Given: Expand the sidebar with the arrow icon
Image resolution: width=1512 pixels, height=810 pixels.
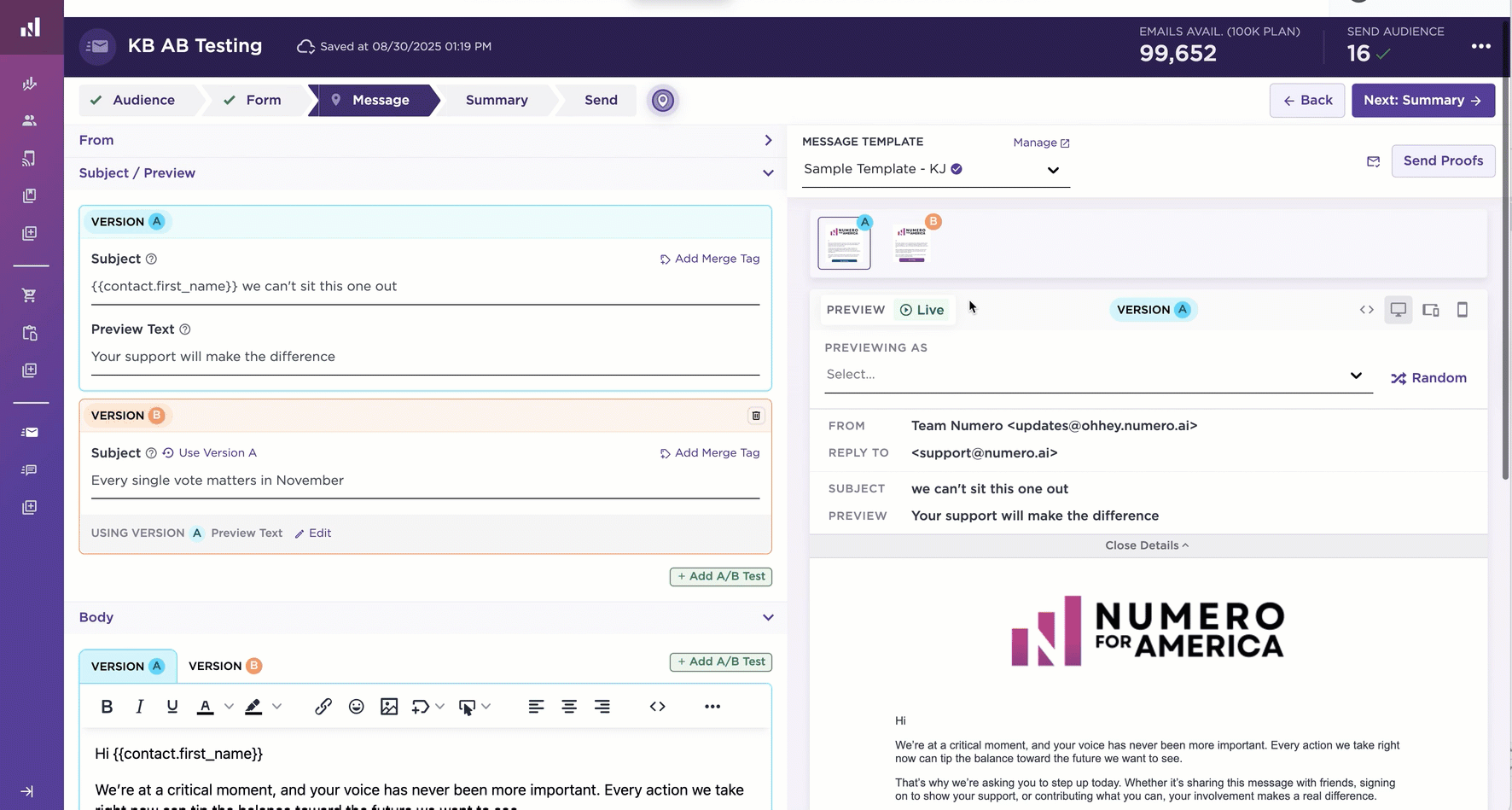Looking at the screenshot, I should [27, 791].
